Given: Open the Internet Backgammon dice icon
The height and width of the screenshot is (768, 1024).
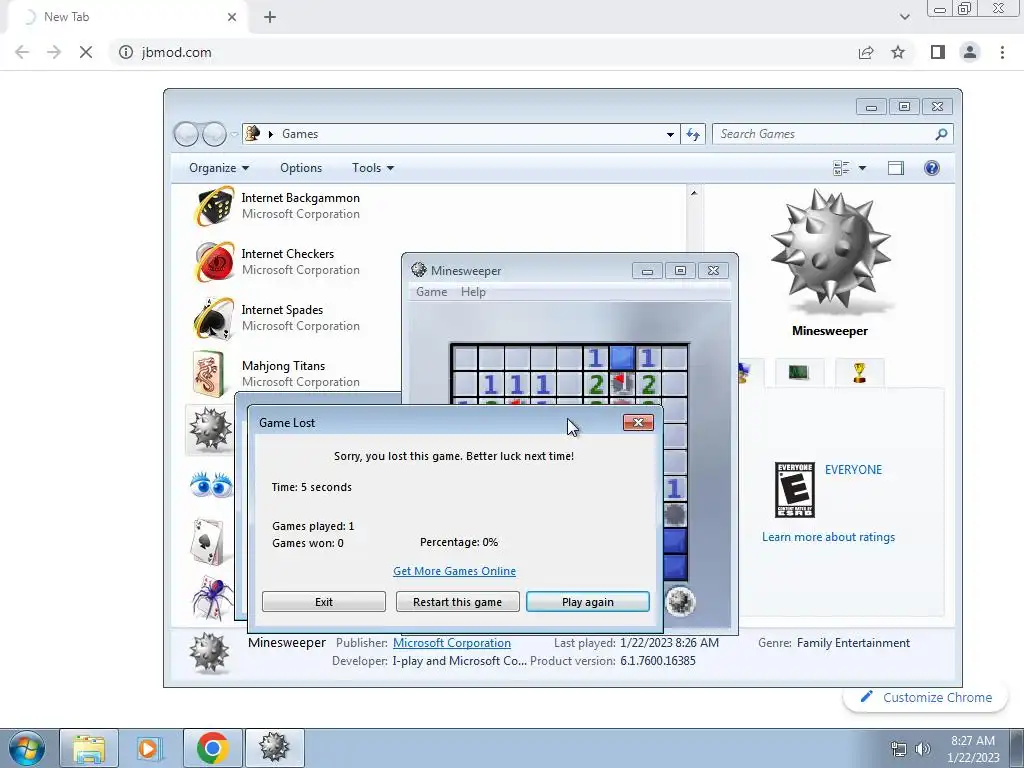Looking at the screenshot, I should coord(215,206).
